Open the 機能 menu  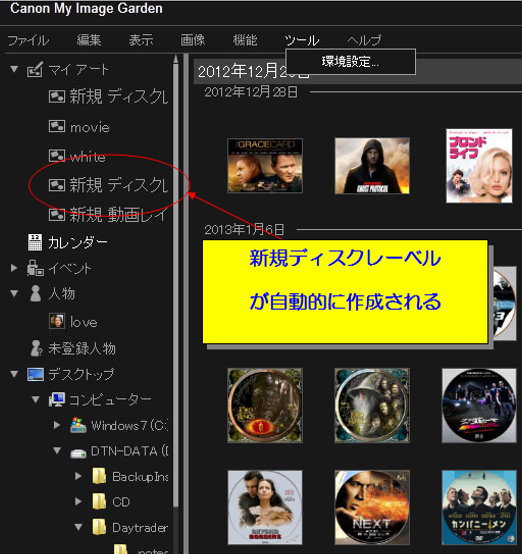[x=245, y=40]
